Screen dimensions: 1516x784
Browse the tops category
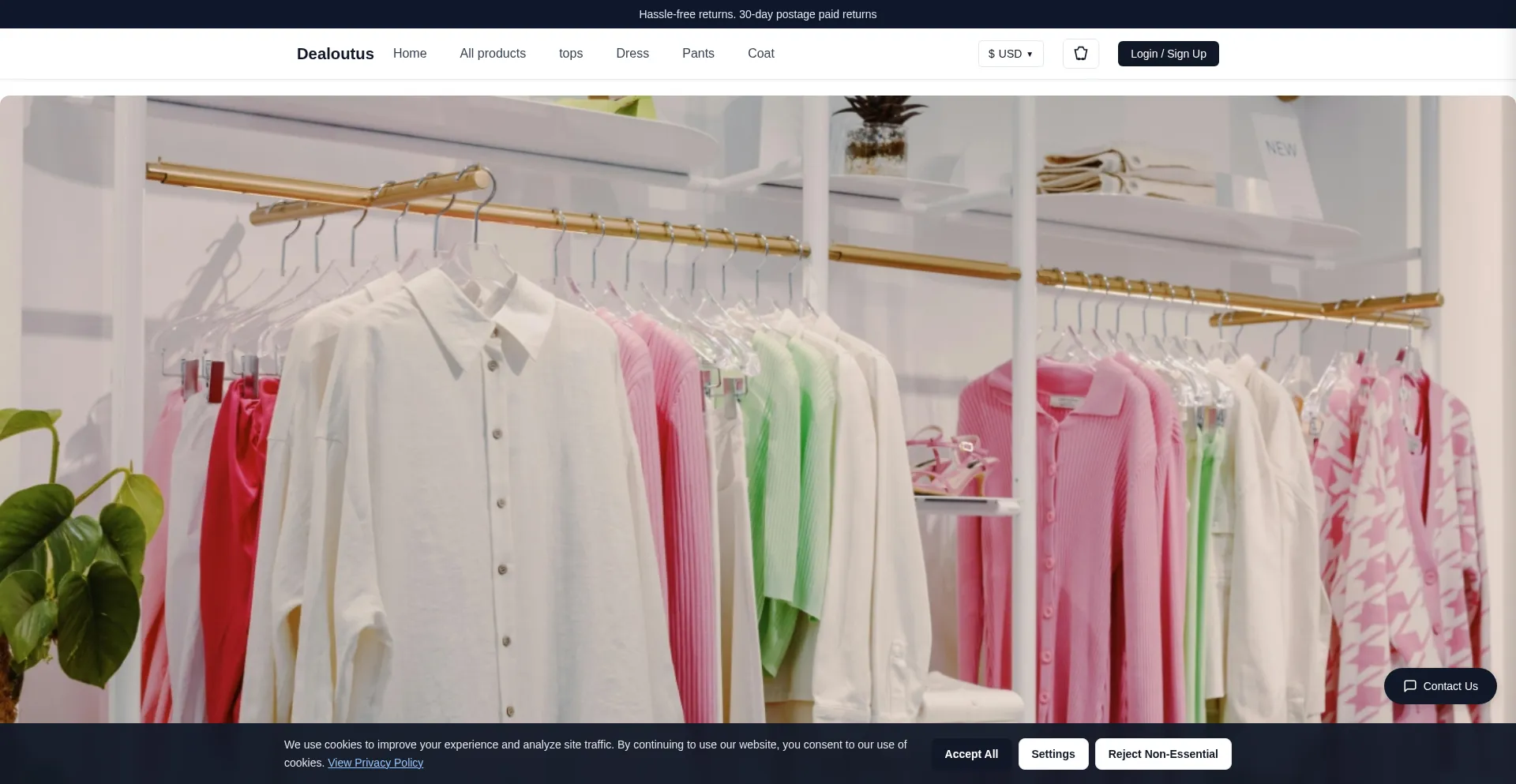(570, 54)
